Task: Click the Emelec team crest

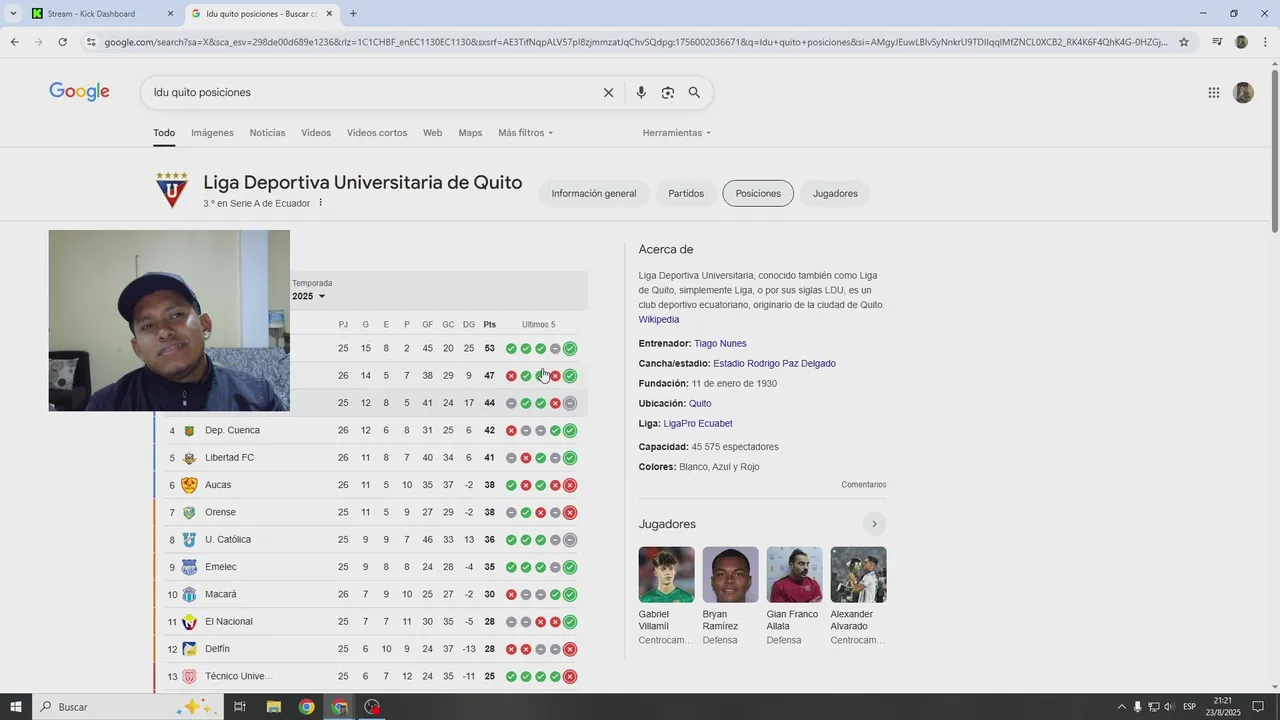Action: pos(189,567)
